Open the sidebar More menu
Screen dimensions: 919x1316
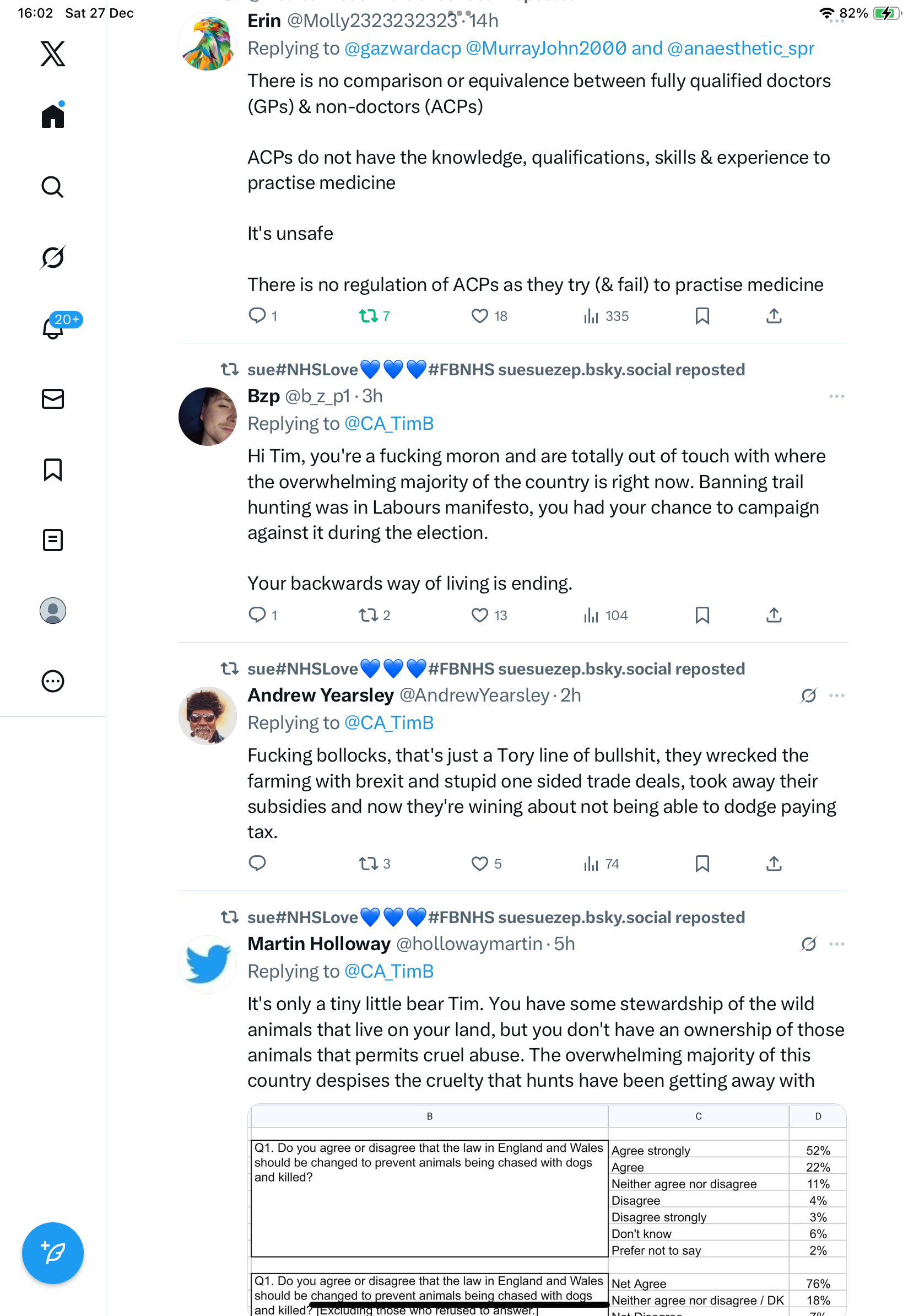[x=53, y=682]
